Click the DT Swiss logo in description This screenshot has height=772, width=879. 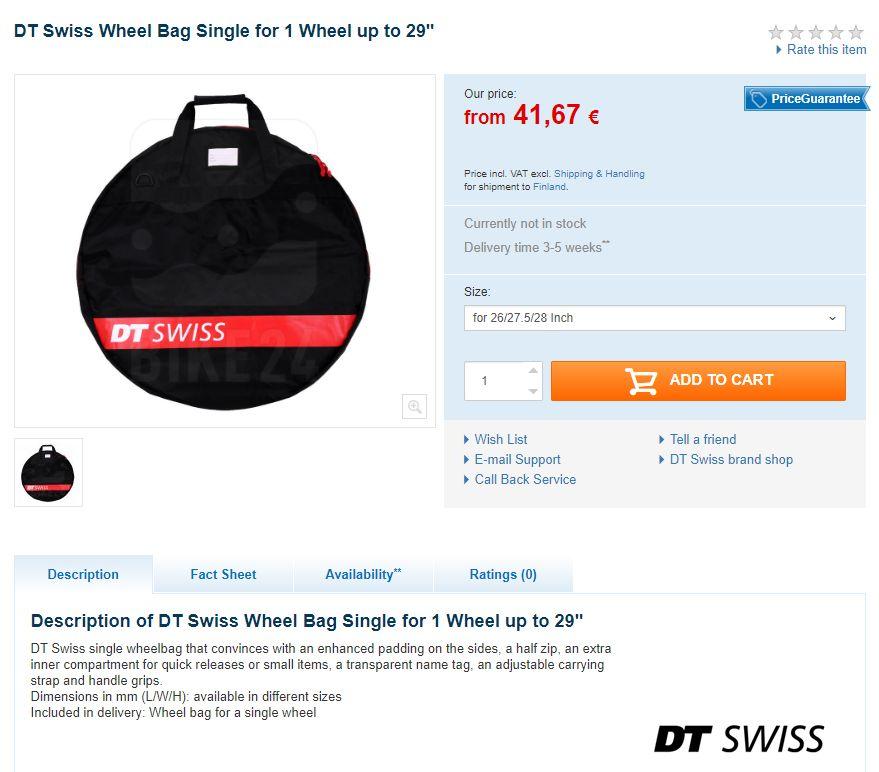(x=739, y=738)
